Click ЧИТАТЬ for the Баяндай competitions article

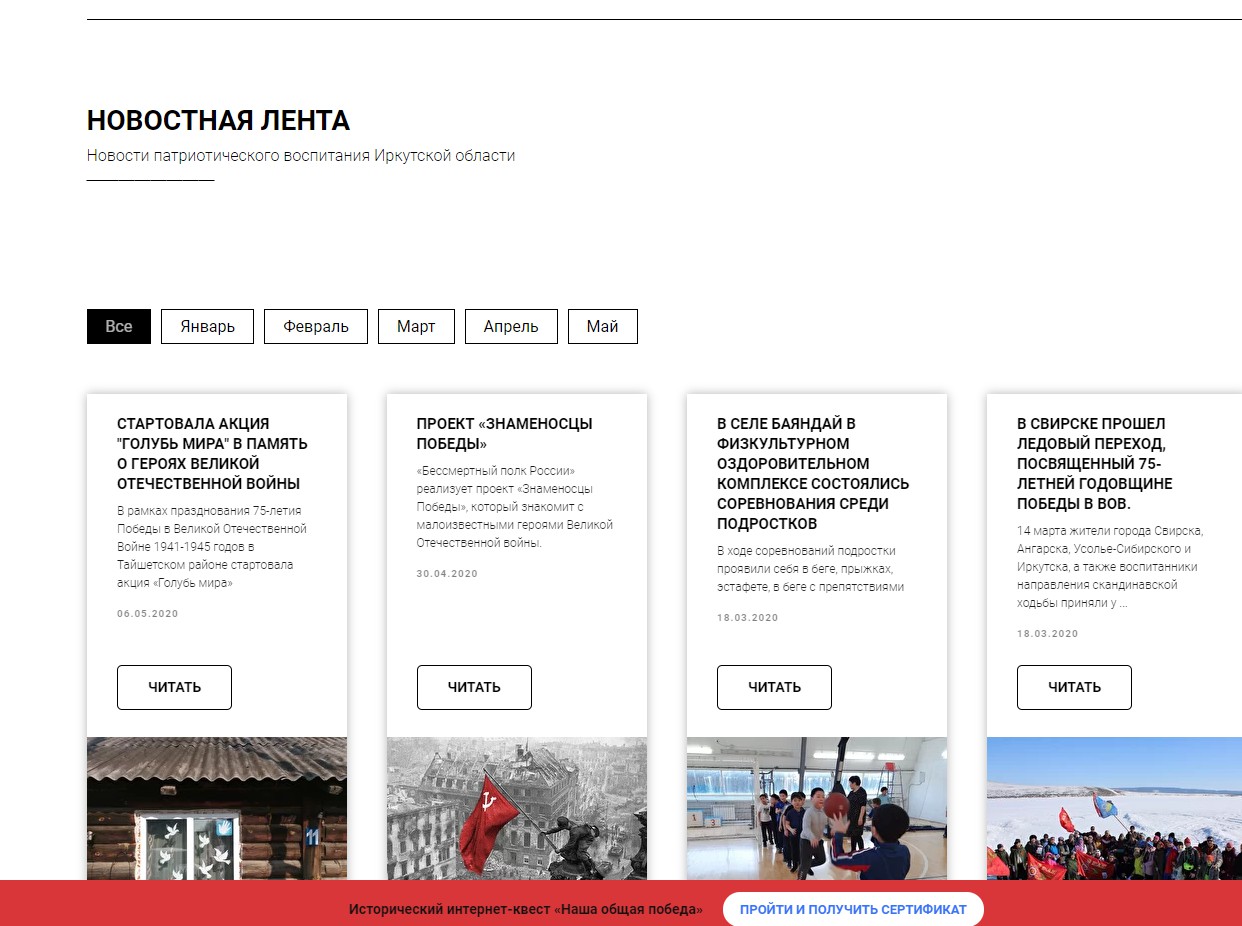774,688
